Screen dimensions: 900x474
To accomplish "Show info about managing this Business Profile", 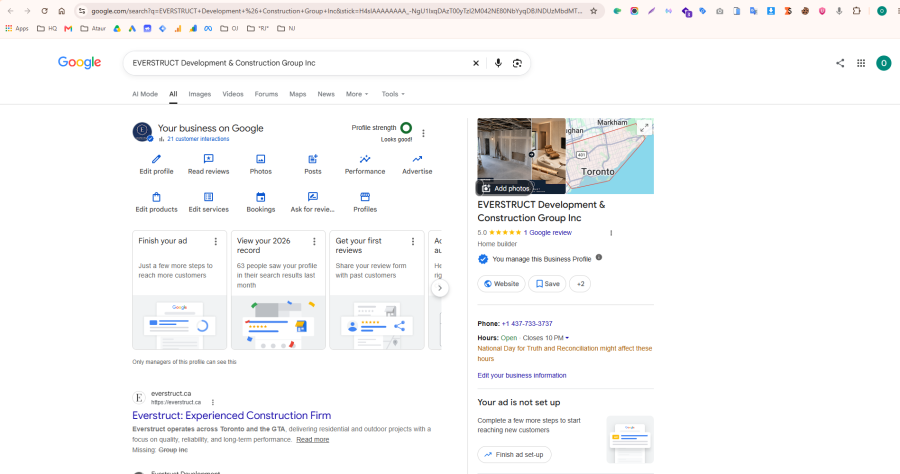I will pyautogui.click(x=599, y=257).
